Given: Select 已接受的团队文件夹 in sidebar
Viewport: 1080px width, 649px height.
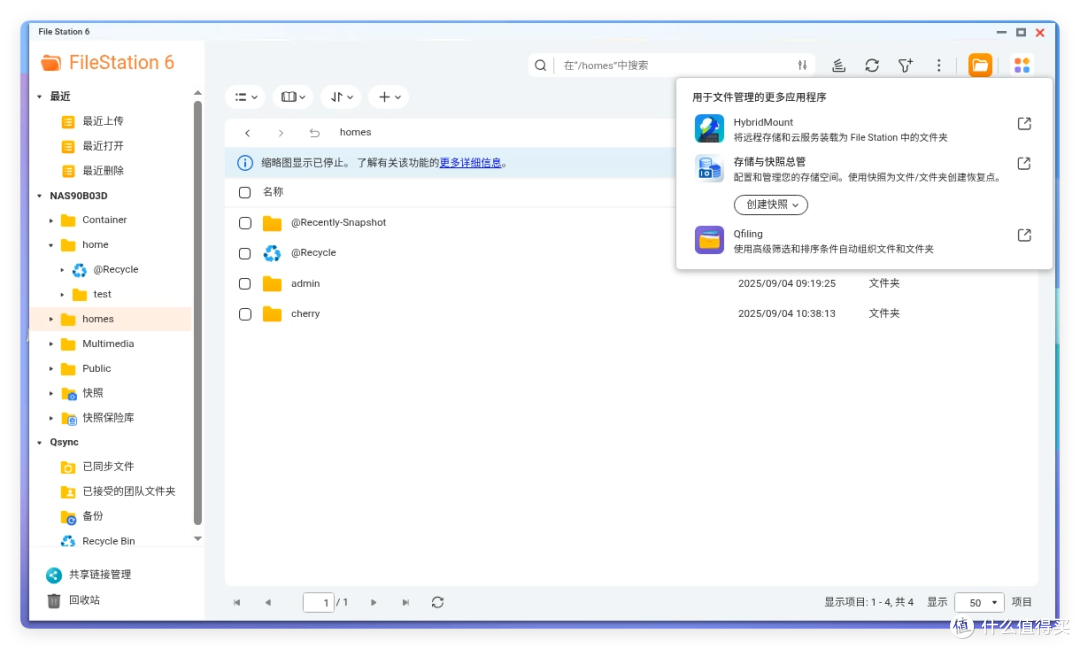Looking at the screenshot, I should (x=128, y=491).
